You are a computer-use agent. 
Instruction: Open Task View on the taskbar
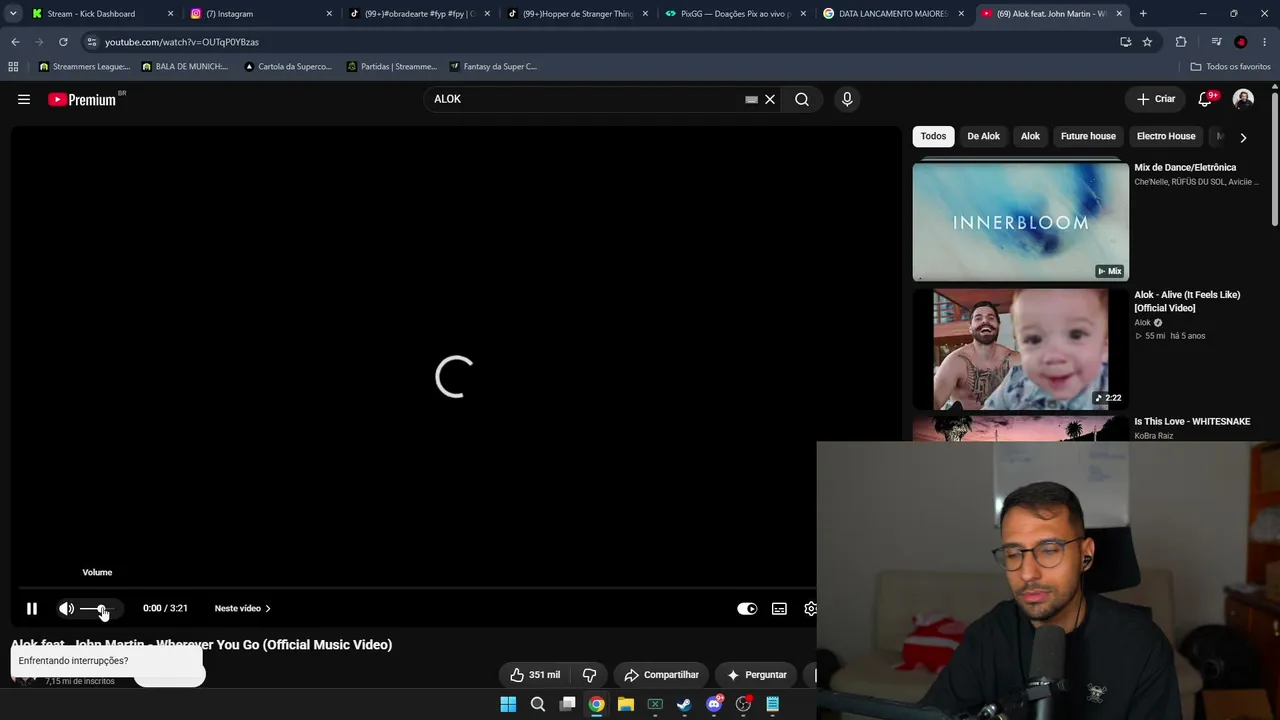pyautogui.click(x=567, y=704)
